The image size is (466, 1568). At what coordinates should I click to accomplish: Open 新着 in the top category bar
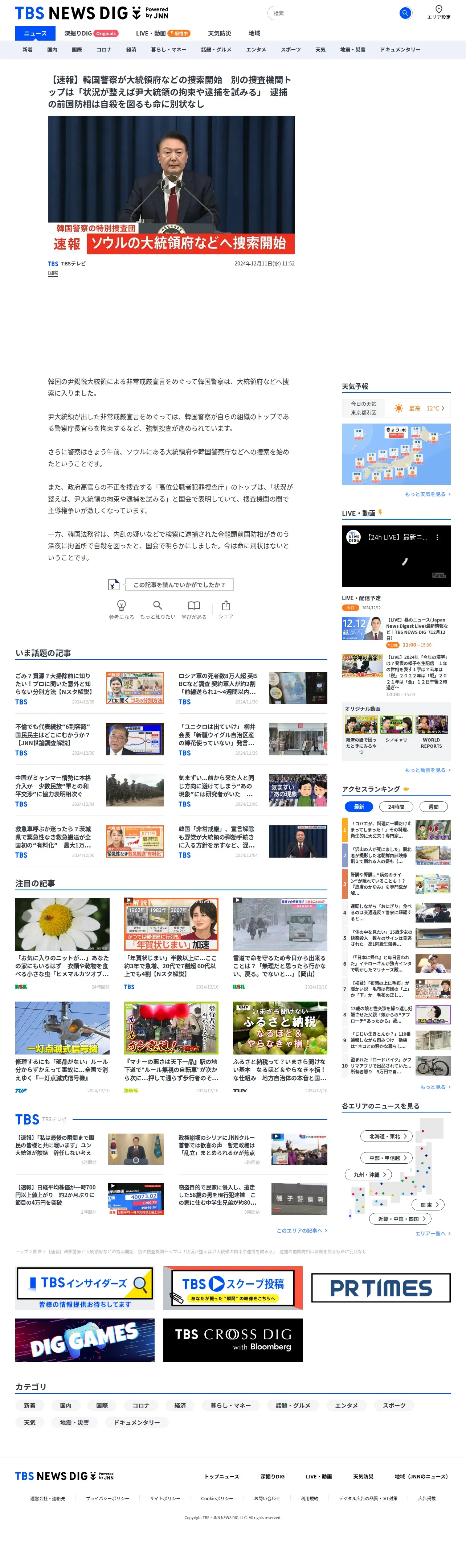click(28, 50)
